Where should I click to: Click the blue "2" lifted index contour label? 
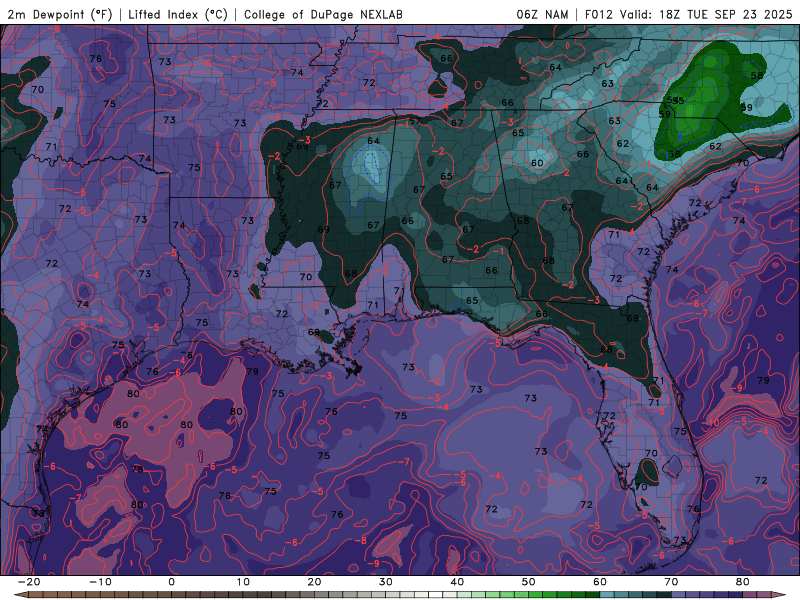[680, 137]
